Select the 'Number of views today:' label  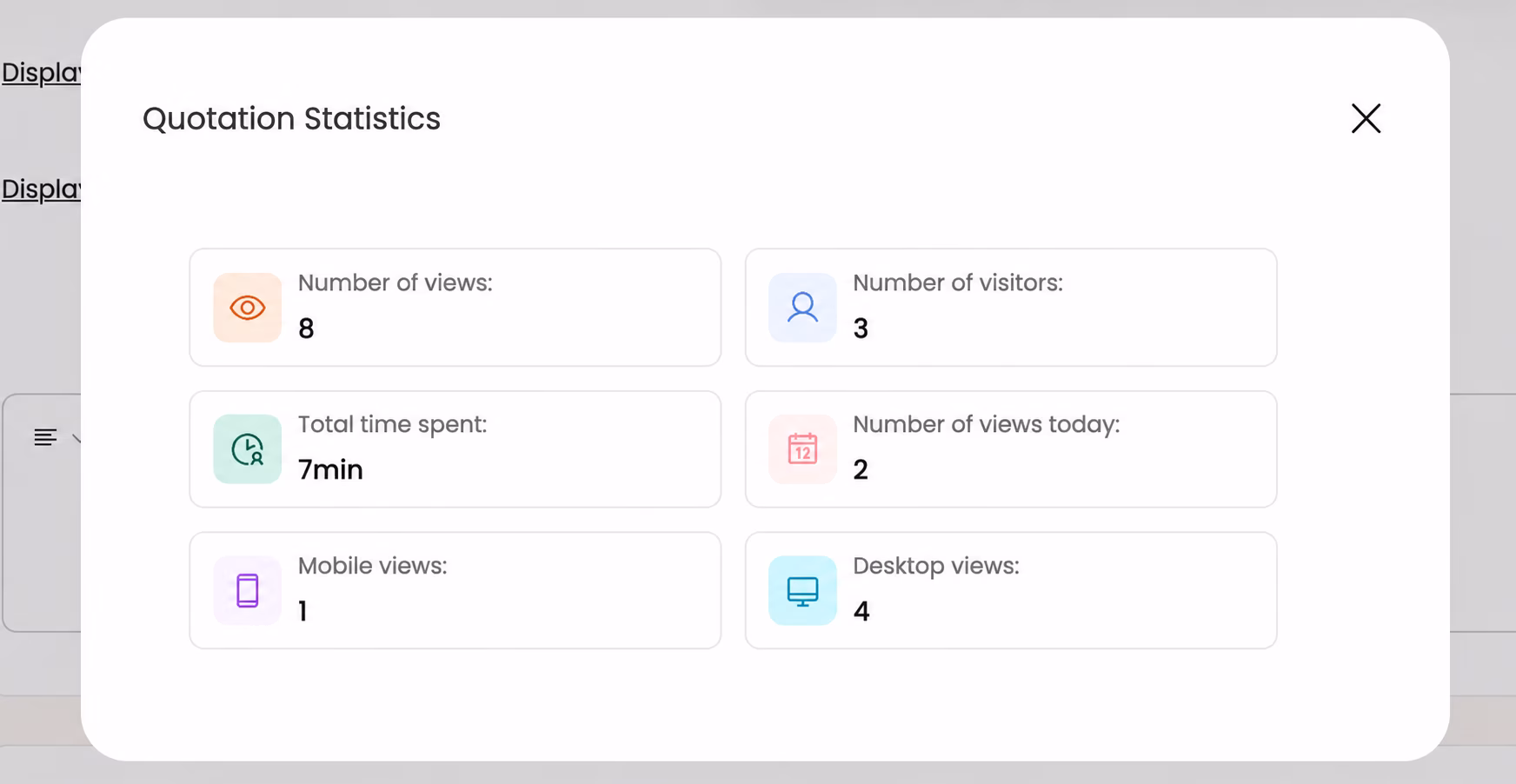[987, 424]
